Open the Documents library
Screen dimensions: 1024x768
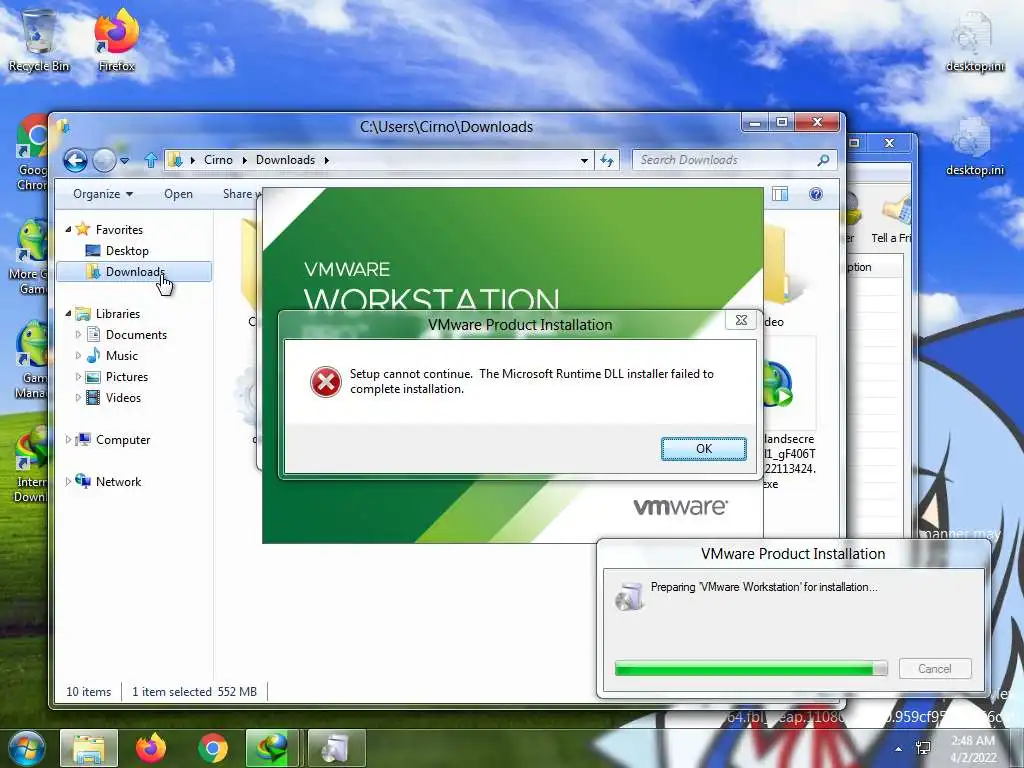pyautogui.click(x=136, y=334)
